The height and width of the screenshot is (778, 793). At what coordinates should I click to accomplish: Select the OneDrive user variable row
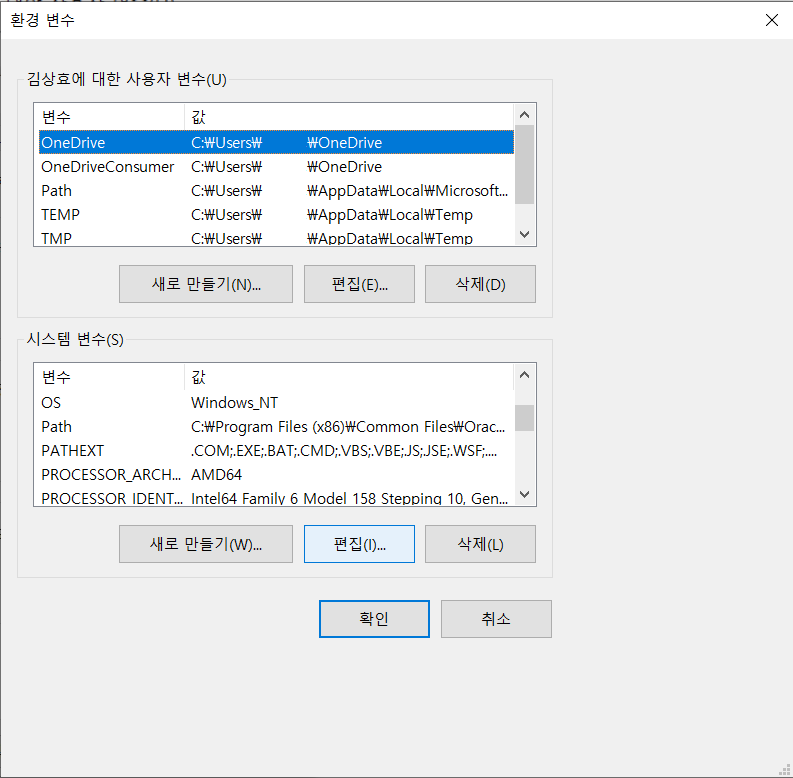[276, 143]
